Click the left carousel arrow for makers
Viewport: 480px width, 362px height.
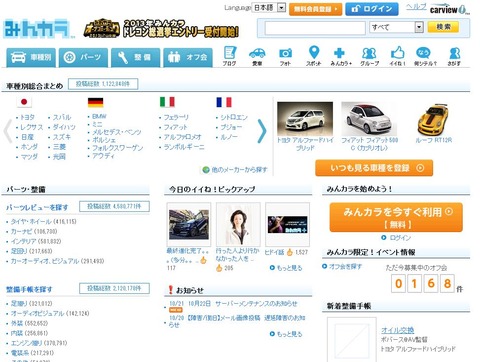tap(7, 131)
